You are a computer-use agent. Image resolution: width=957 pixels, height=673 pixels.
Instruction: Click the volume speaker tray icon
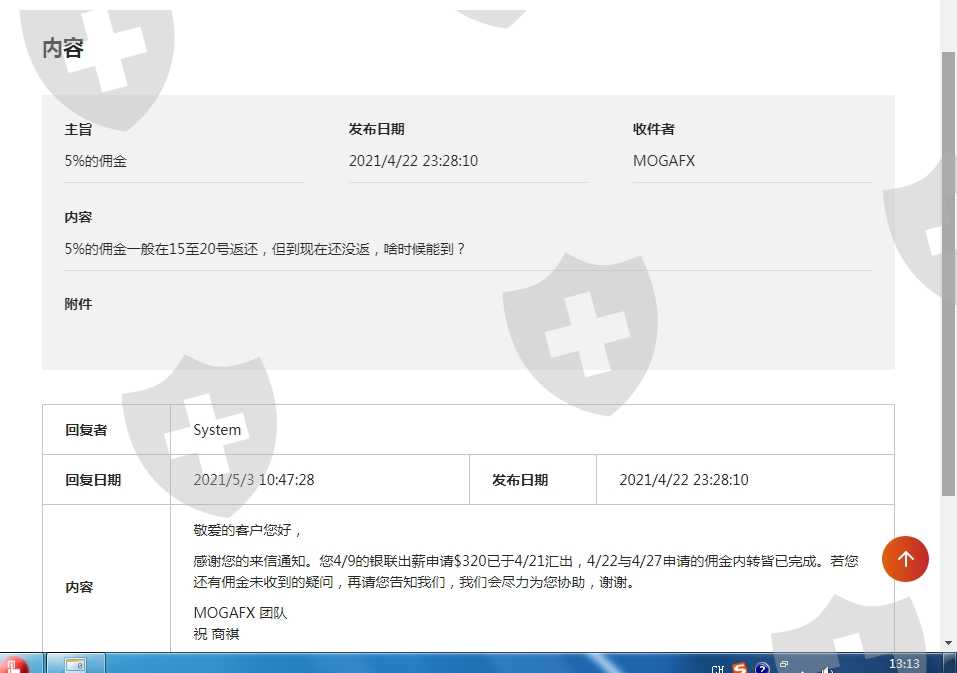point(826,670)
